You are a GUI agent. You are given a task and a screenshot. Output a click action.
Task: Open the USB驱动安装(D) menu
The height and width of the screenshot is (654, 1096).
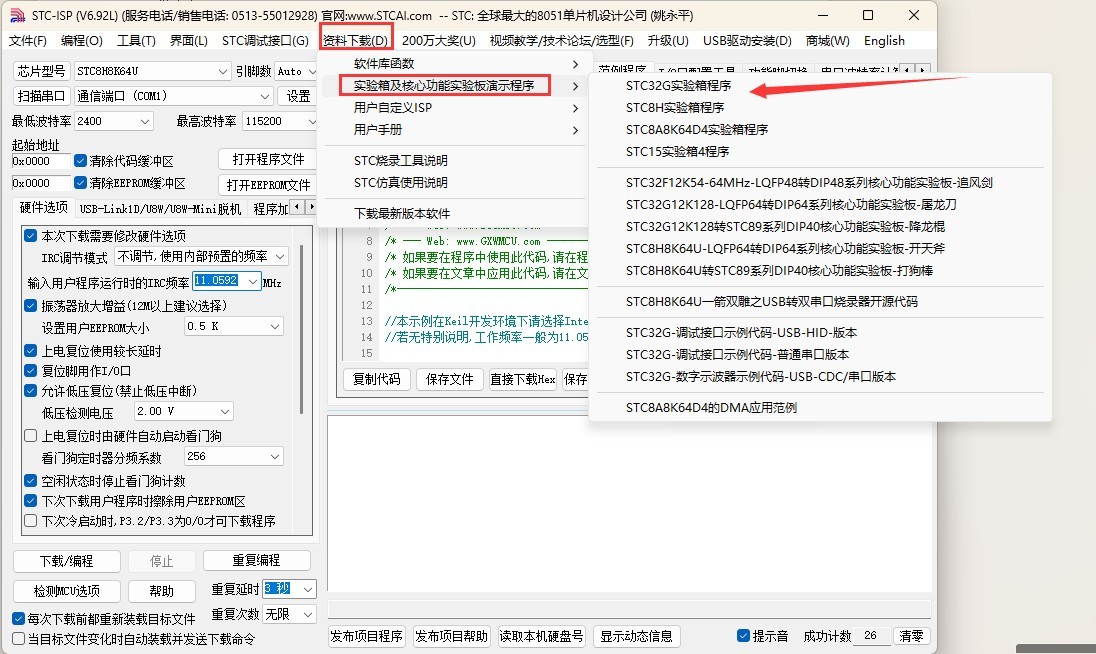(747, 41)
